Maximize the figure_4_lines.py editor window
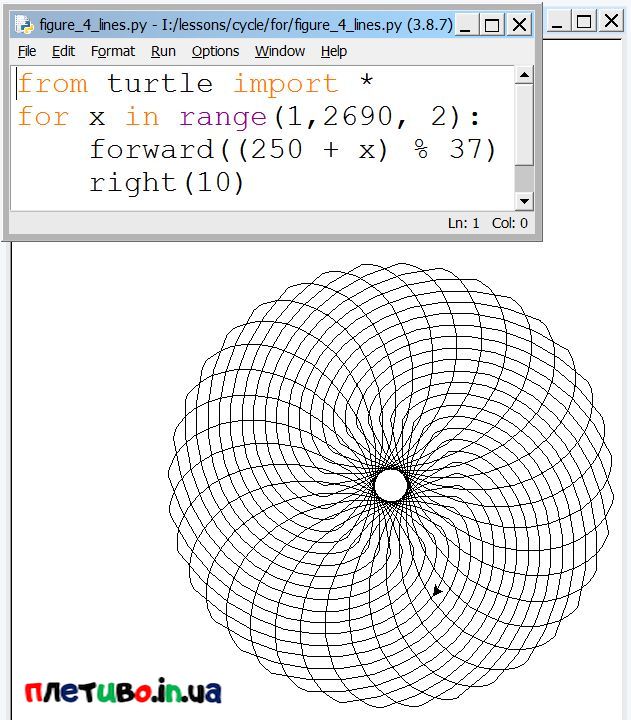The image size is (631, 720). [492, 24]
